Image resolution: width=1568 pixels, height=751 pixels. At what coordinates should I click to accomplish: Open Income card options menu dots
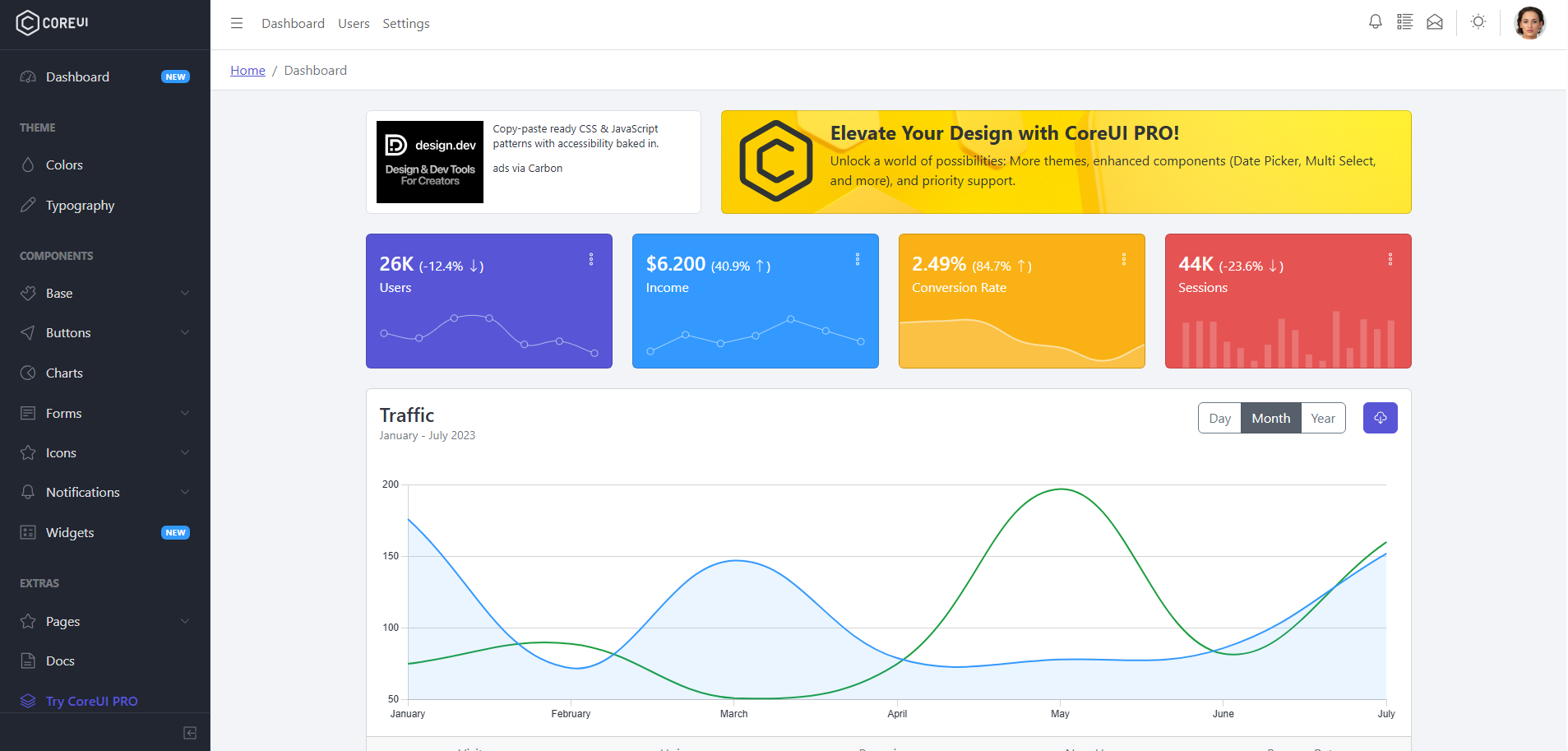pyautogui.click(x=858, y=259)
